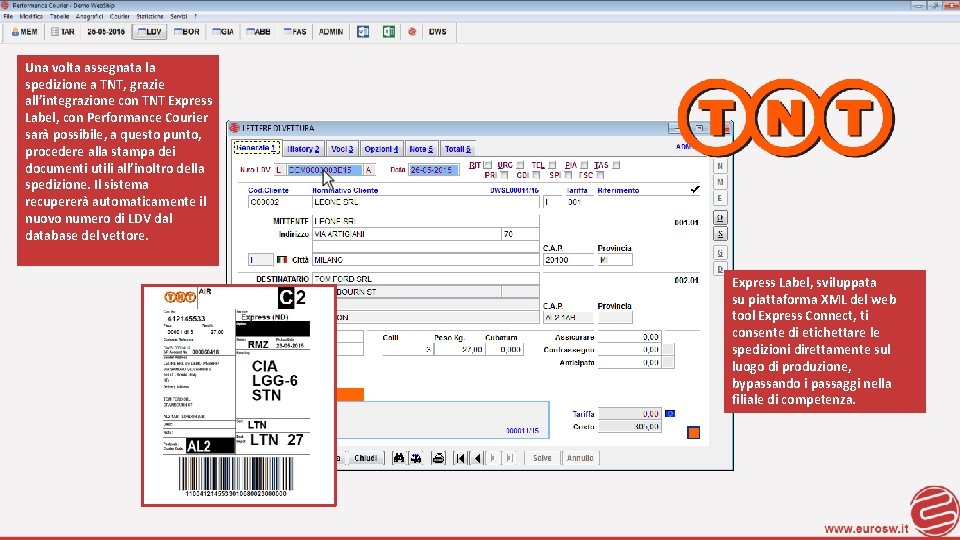Open the TAR toolbar button

(x=63, y=32)
